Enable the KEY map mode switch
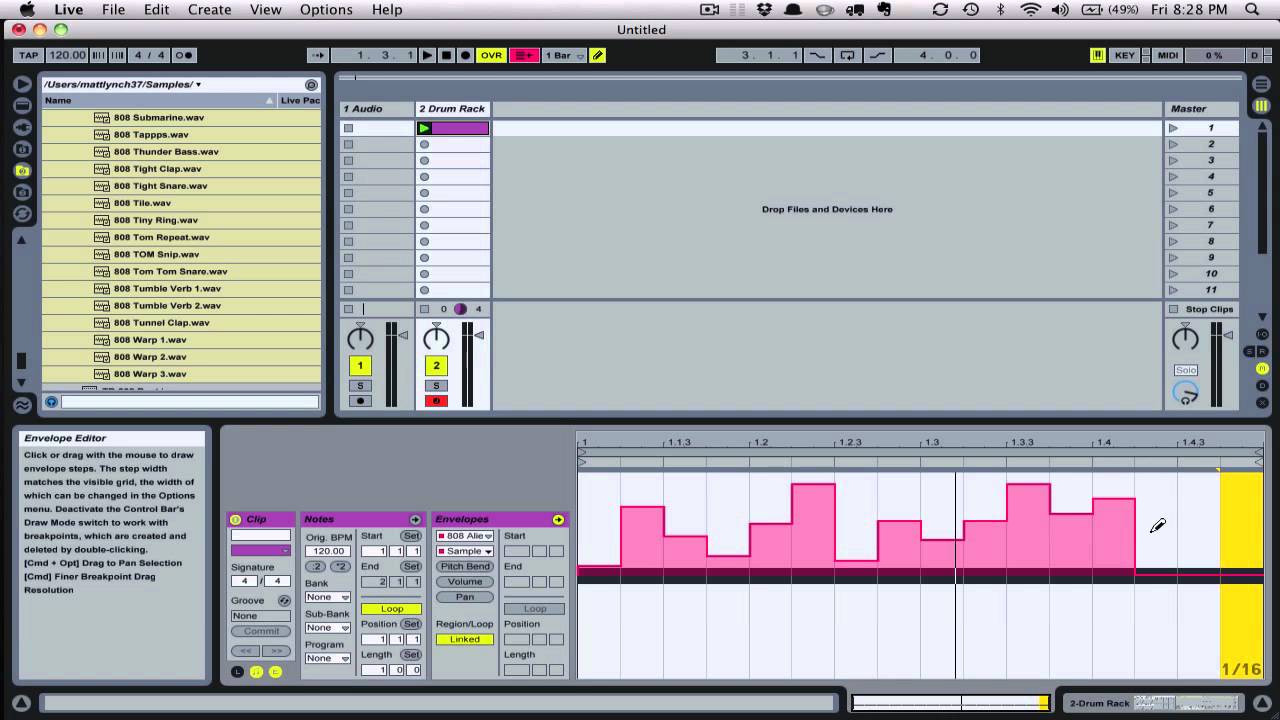 pos(1125,55)
